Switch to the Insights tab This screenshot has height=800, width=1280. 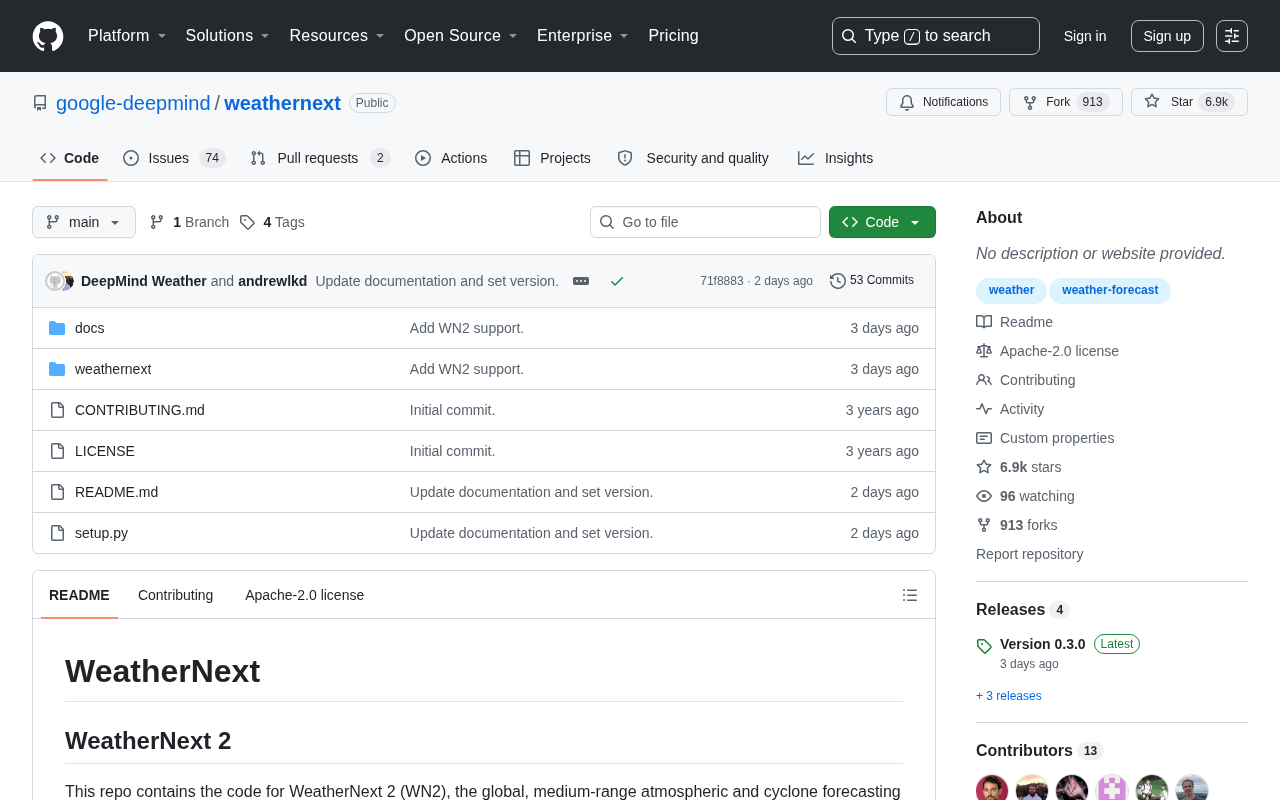click(x=835, y=158)
